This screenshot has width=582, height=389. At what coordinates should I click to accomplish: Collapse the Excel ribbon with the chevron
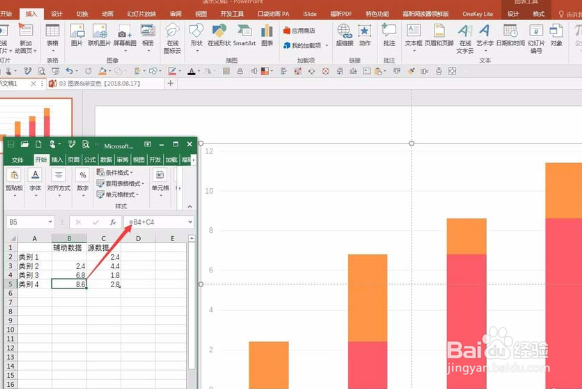[x=190, y=206]
